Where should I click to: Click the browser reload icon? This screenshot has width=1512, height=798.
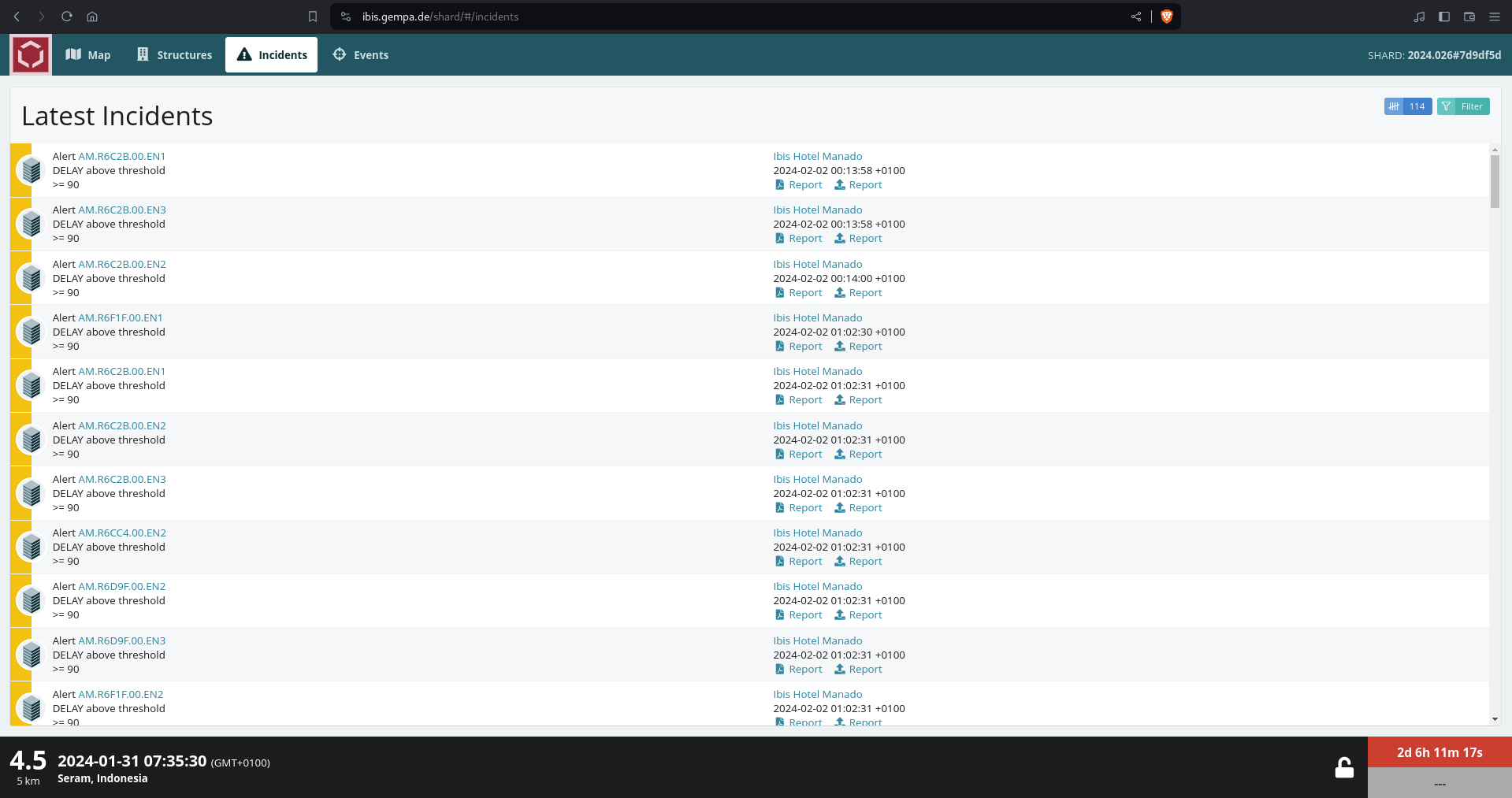pyautogui.click(x=67, y=17)
